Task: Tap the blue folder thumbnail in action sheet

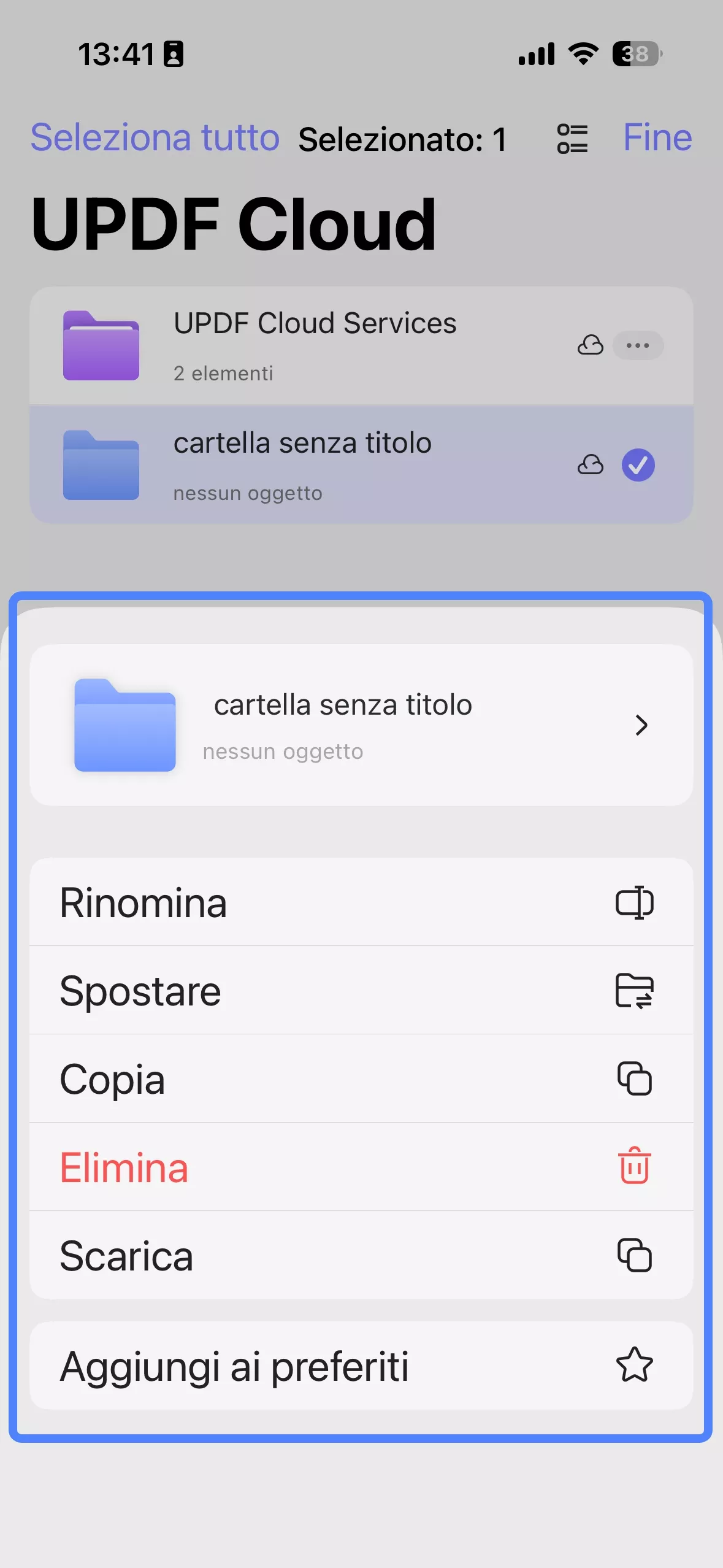Action: coord(125,725)
